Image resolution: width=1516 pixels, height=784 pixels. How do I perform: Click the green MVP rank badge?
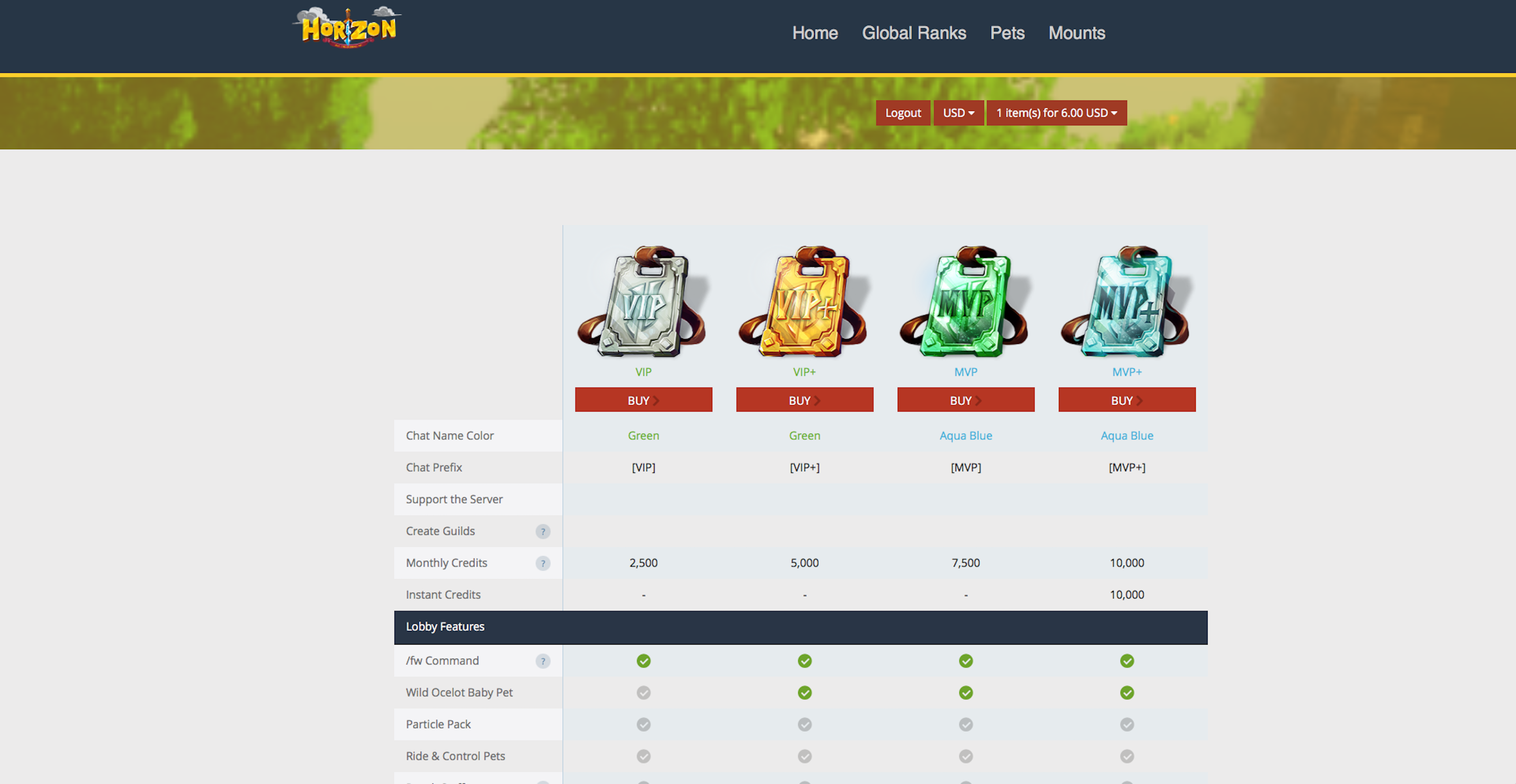click(x=966, y=301)
